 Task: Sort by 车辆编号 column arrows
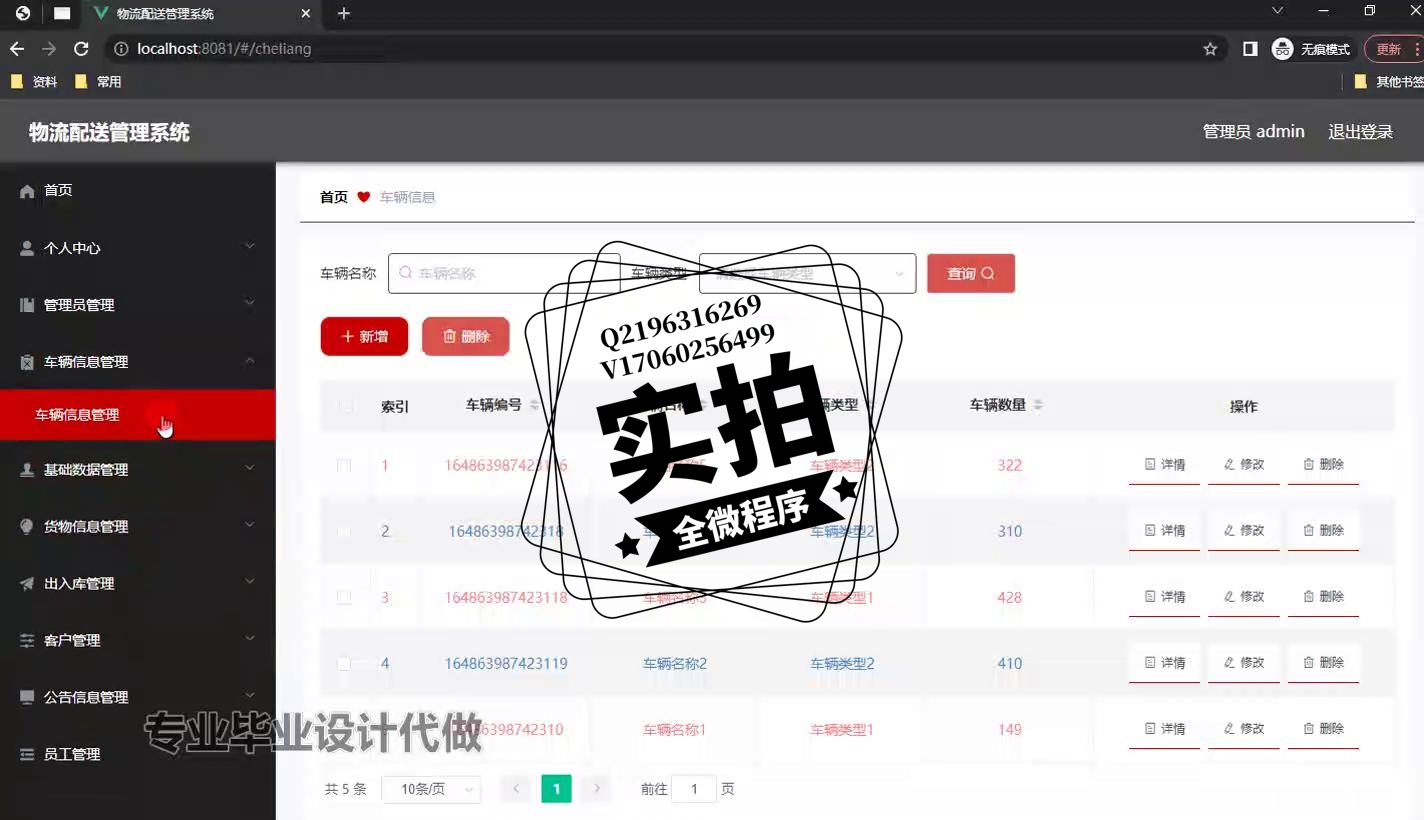535,405
